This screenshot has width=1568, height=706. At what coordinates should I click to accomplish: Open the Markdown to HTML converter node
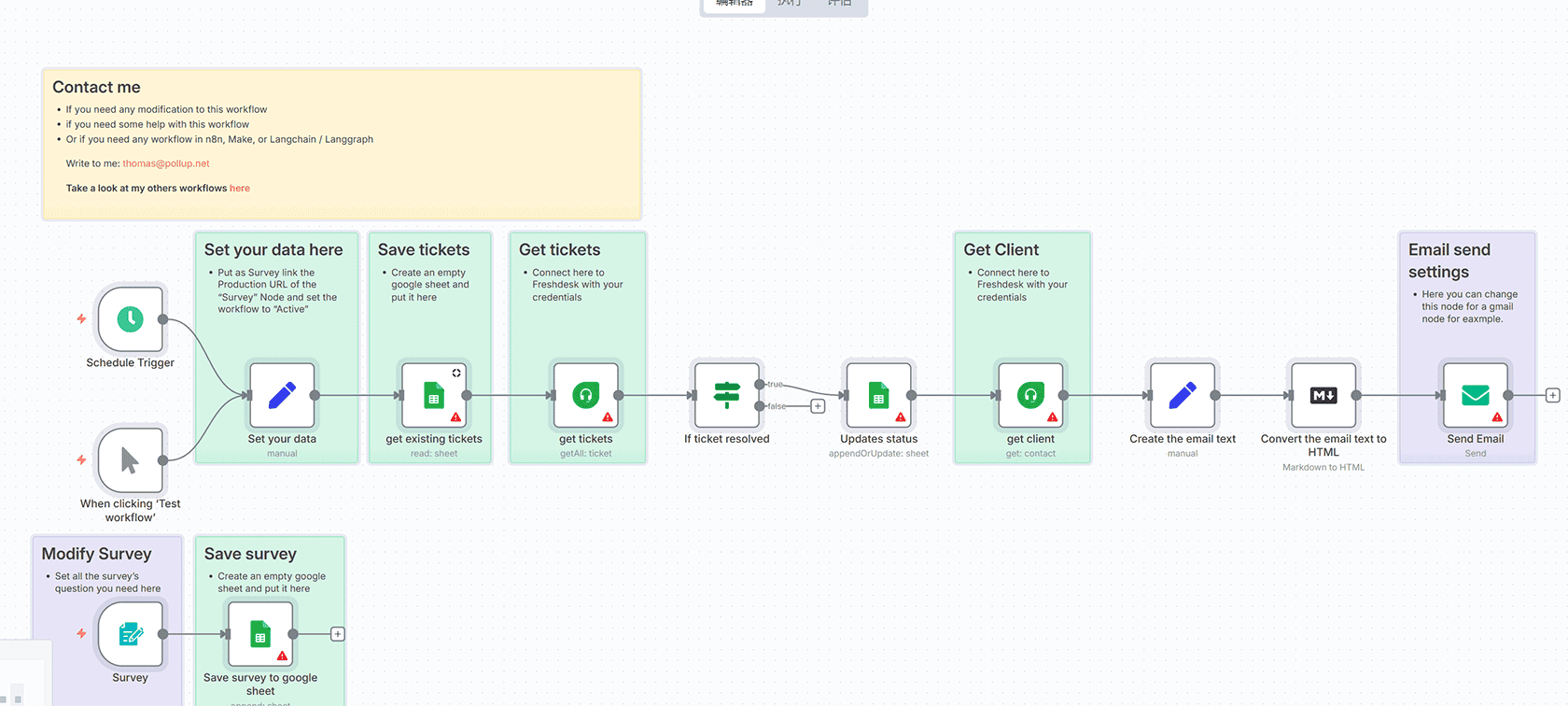1323,395
